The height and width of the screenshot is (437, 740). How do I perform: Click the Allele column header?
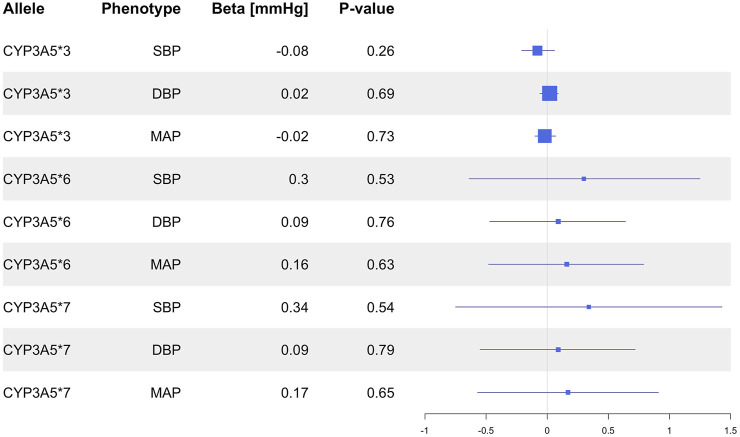tap(24, 8)
